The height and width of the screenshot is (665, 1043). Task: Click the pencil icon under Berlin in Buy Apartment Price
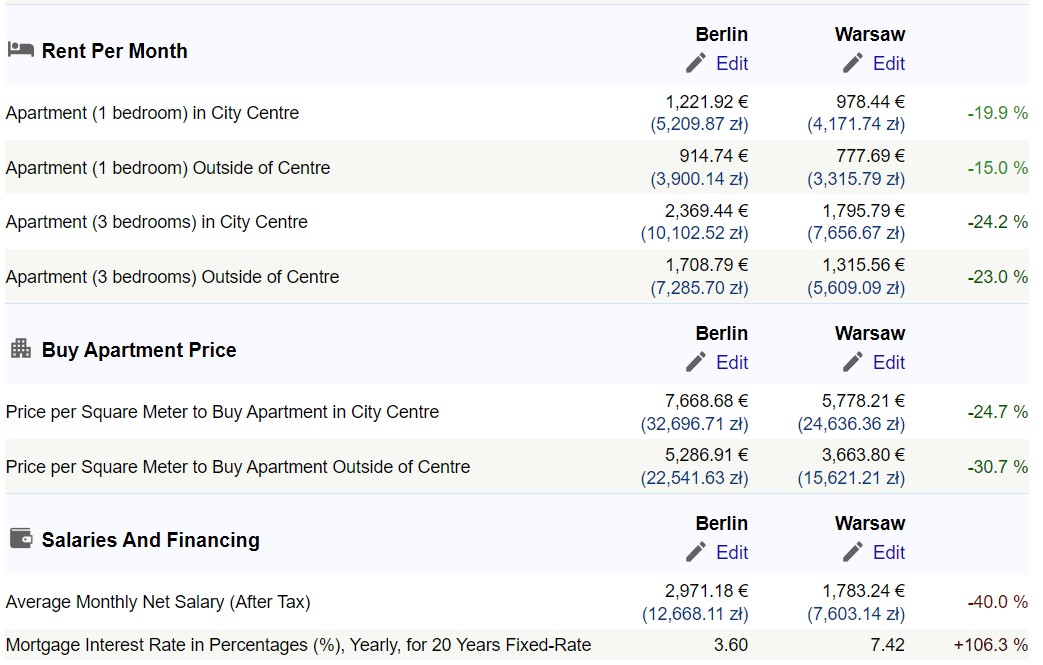pyautogui.click(x=696, y=362)
